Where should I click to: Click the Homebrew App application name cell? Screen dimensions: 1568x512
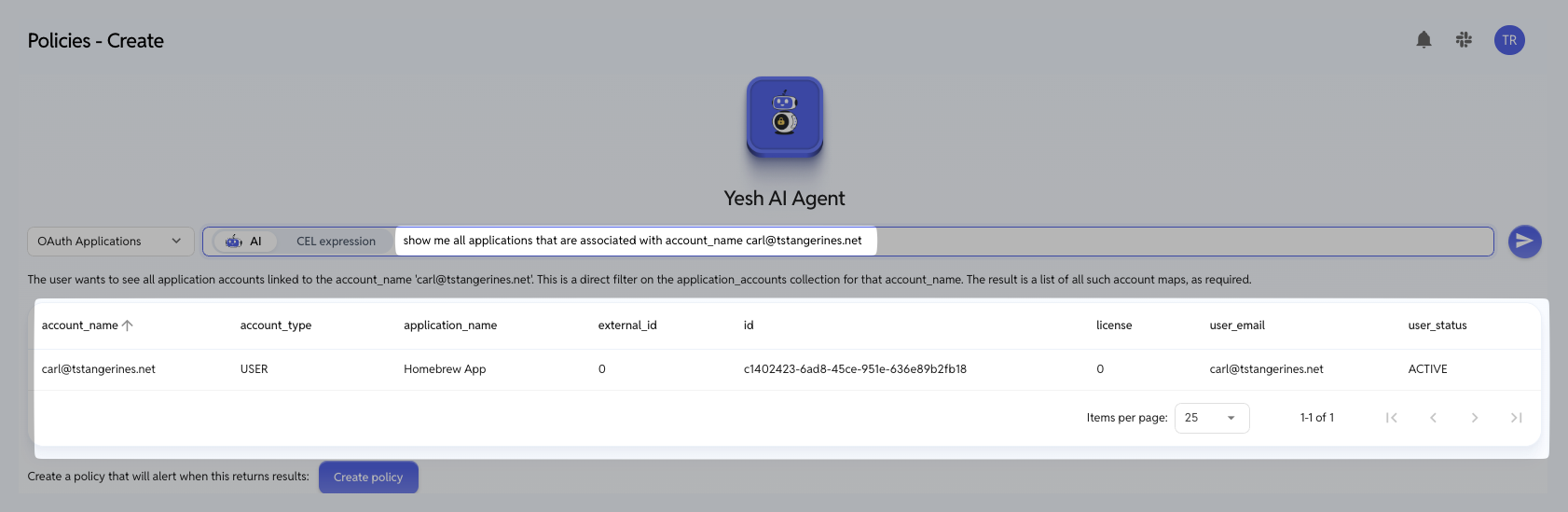445,369
